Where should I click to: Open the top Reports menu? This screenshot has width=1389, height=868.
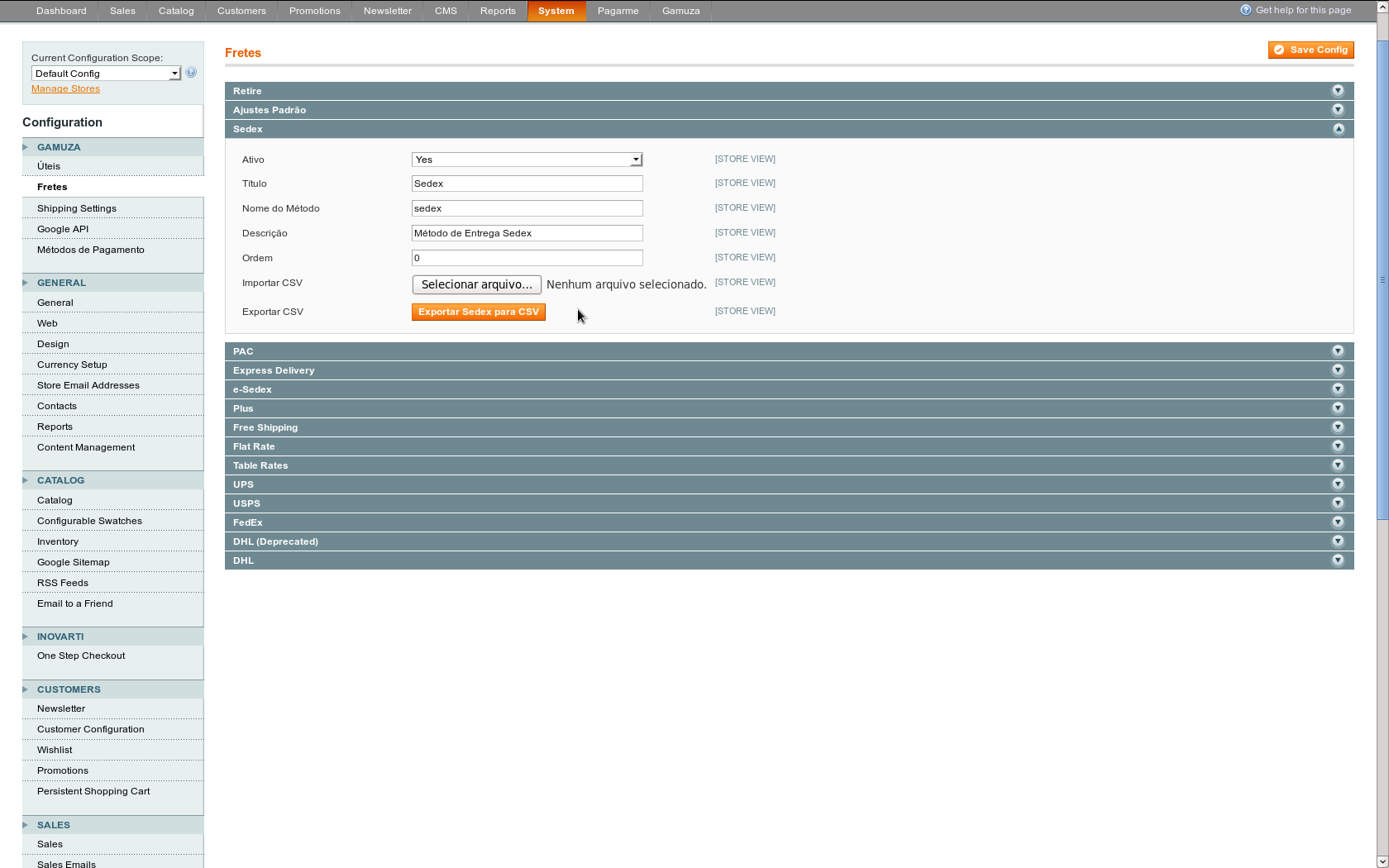498,11
